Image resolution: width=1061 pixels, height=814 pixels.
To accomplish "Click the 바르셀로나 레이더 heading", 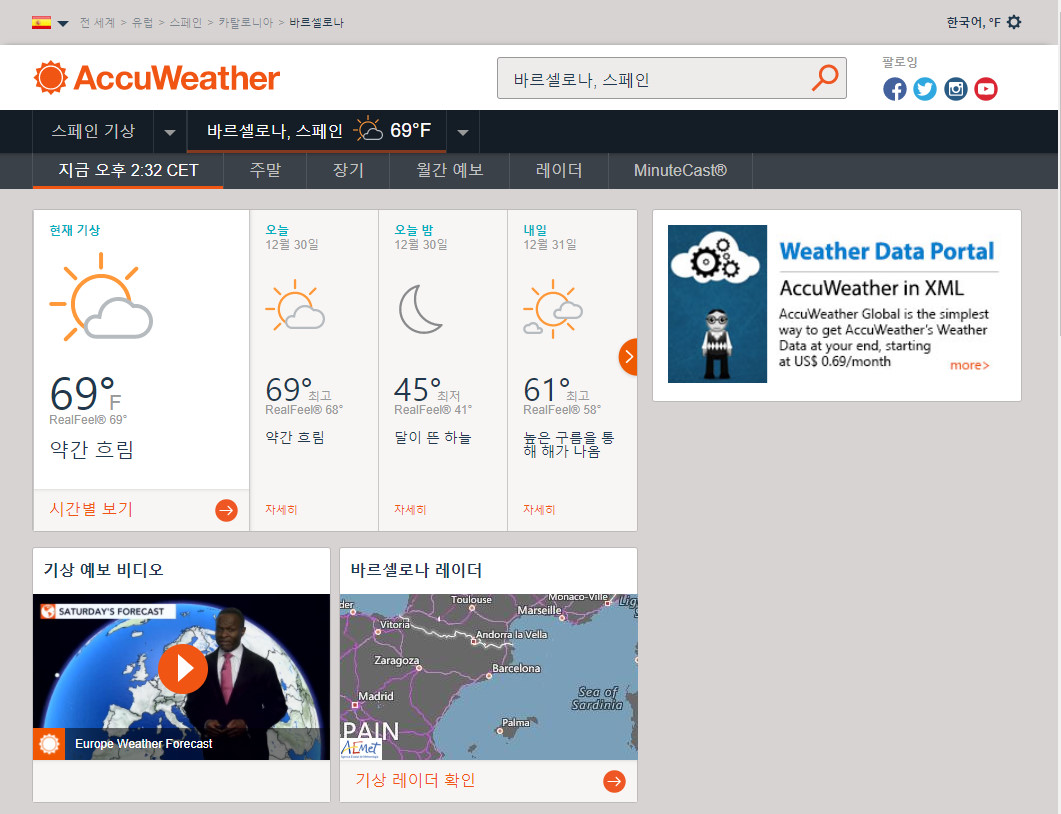I will 416,570.
